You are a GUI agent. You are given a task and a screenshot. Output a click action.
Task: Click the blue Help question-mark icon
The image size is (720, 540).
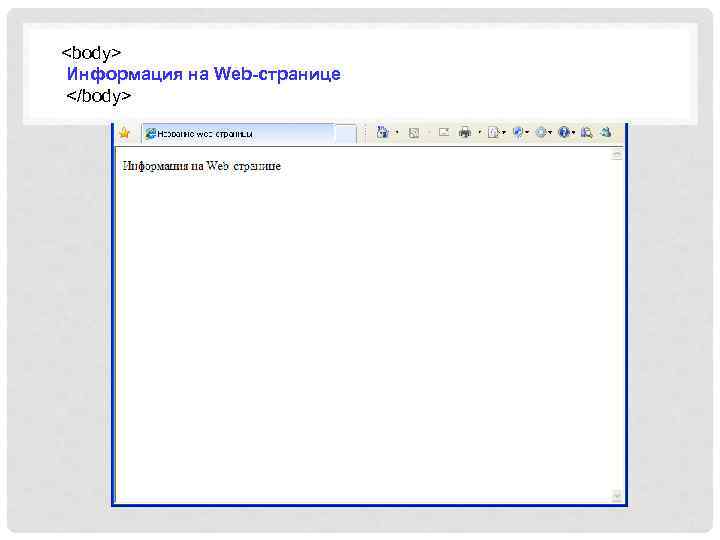pyautogui.click(x=564, y=132)
